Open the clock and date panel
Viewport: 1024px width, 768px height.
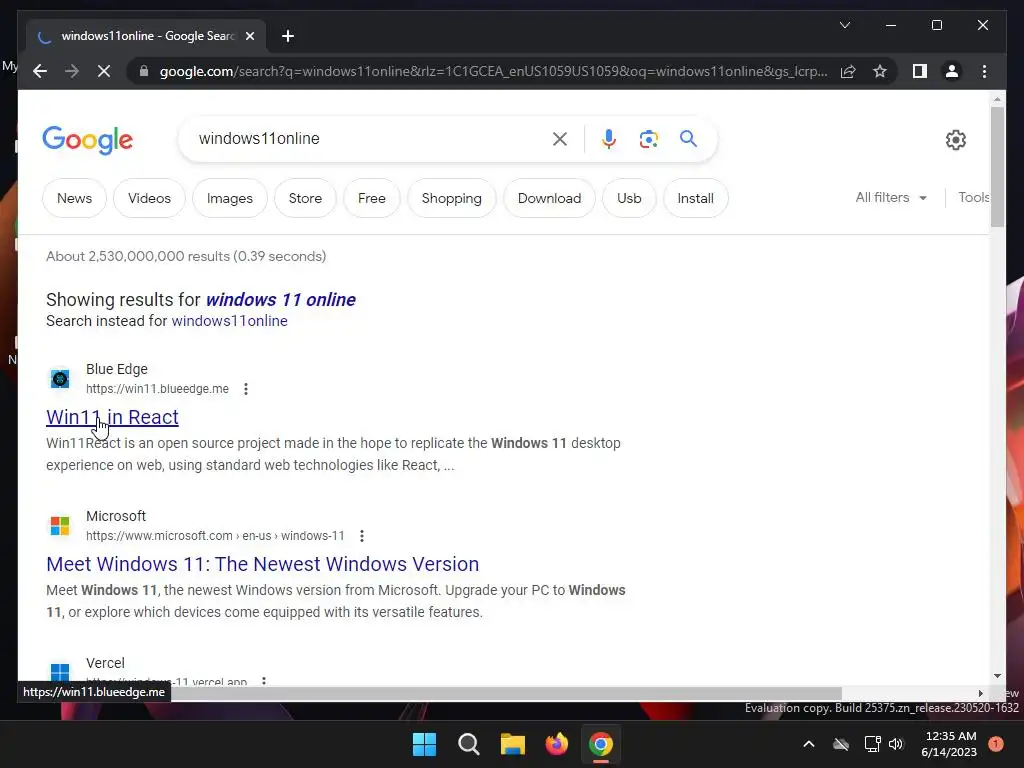point(950,744)
